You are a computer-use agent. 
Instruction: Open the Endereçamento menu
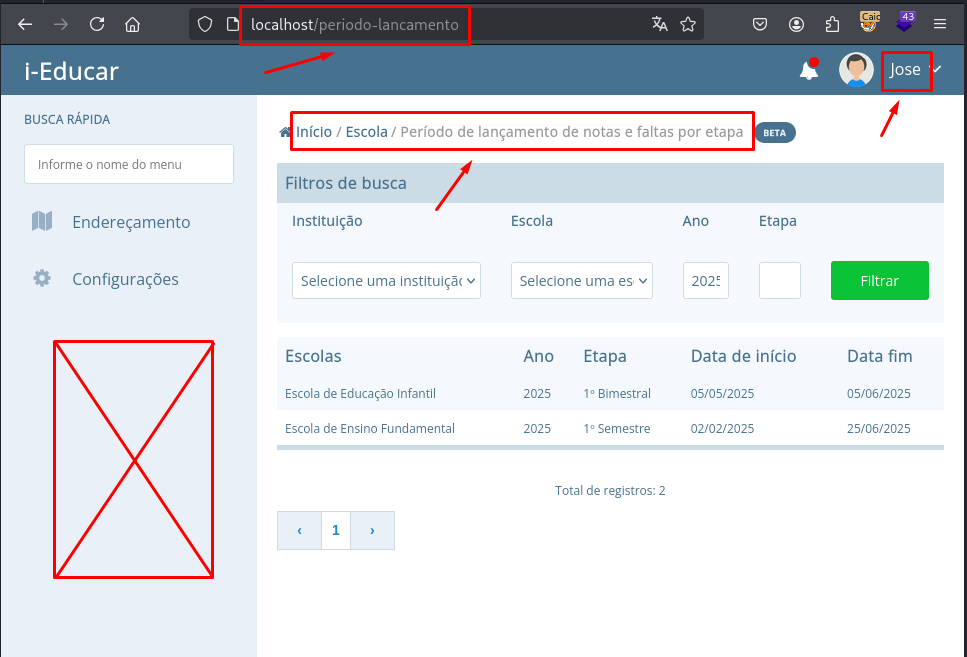[130, 222]
